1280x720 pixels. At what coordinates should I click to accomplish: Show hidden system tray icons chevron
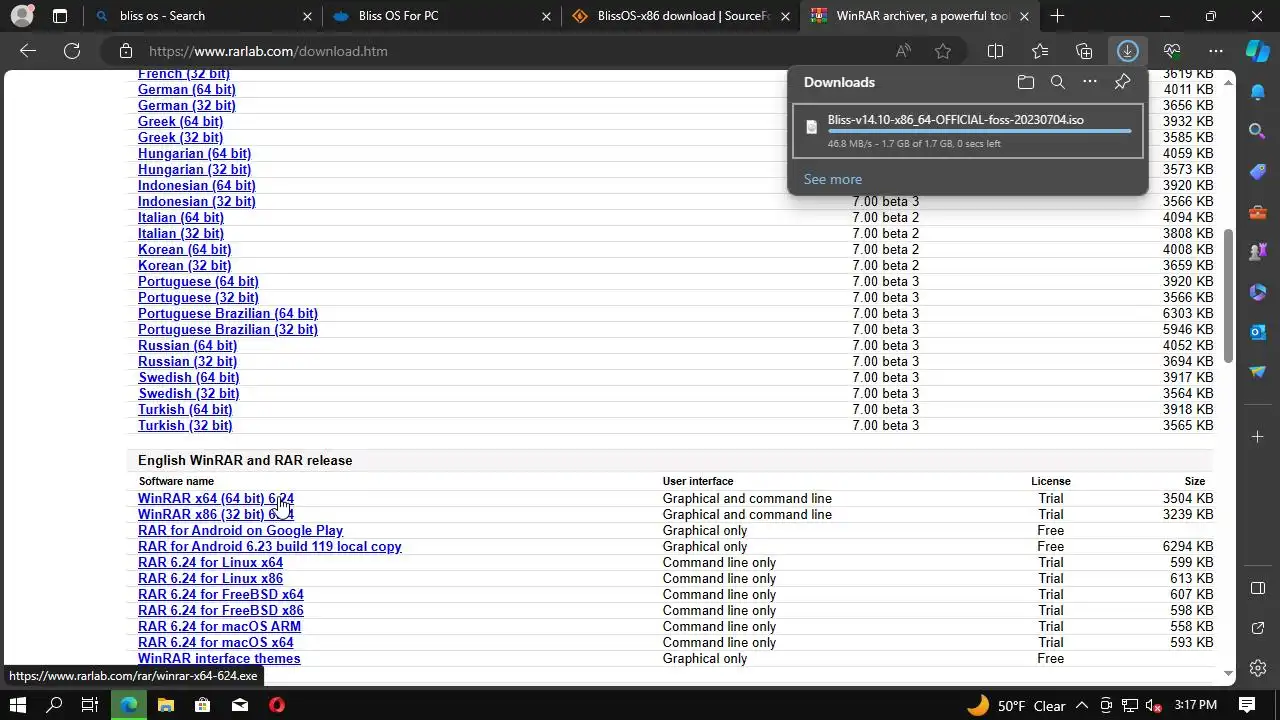tap(1082, 705)
